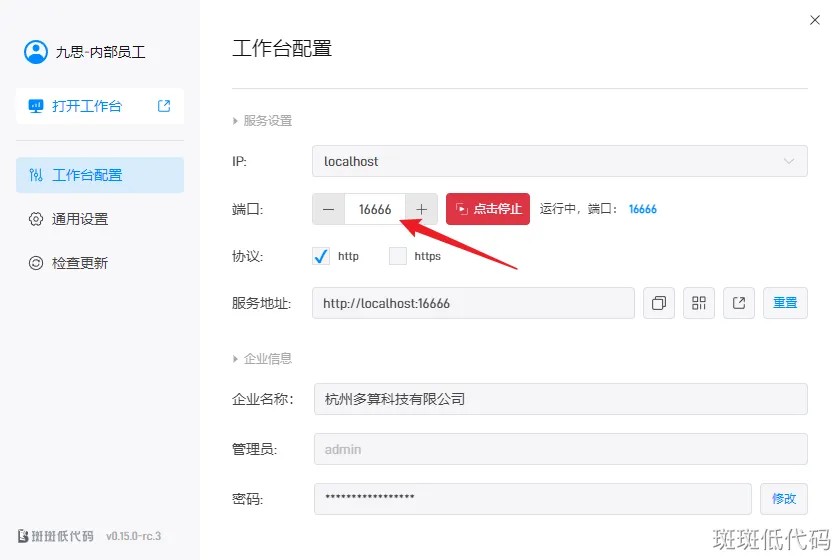Enable the https protocol checkbox
The image size is (840, 560).
point(398,256)
